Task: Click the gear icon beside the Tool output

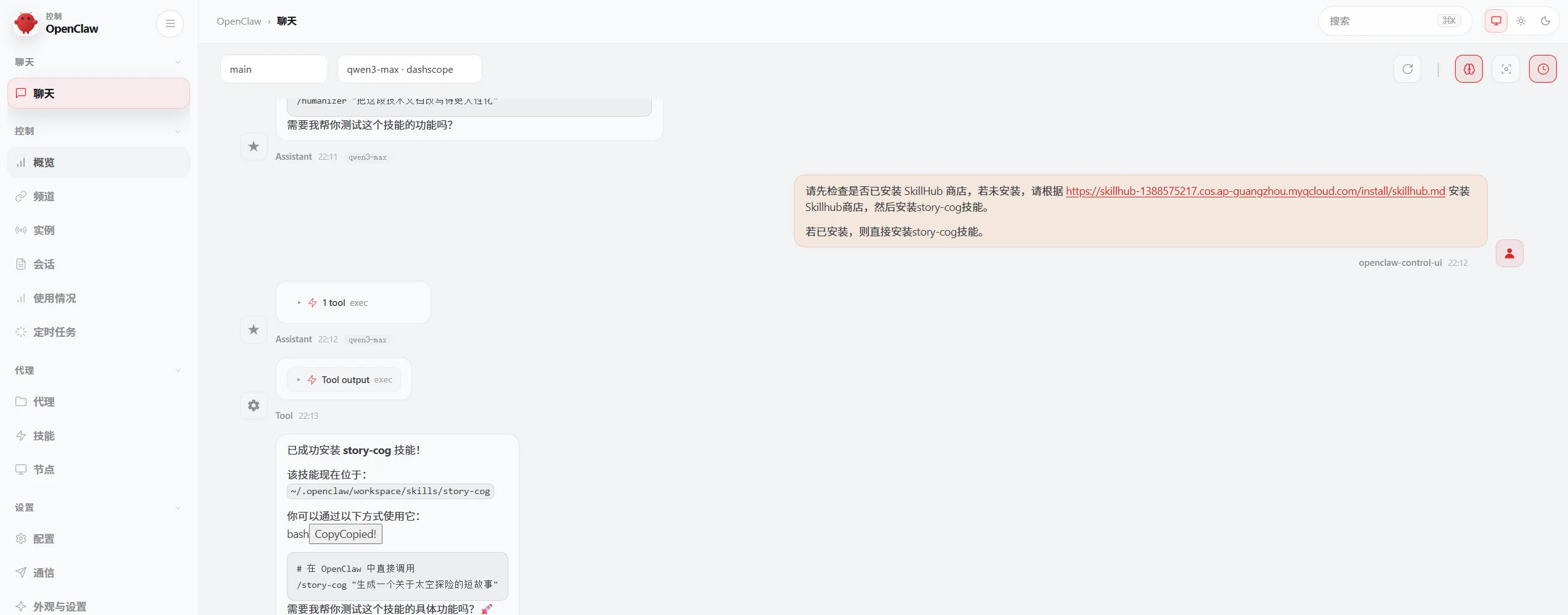Action: pos(254,405)
